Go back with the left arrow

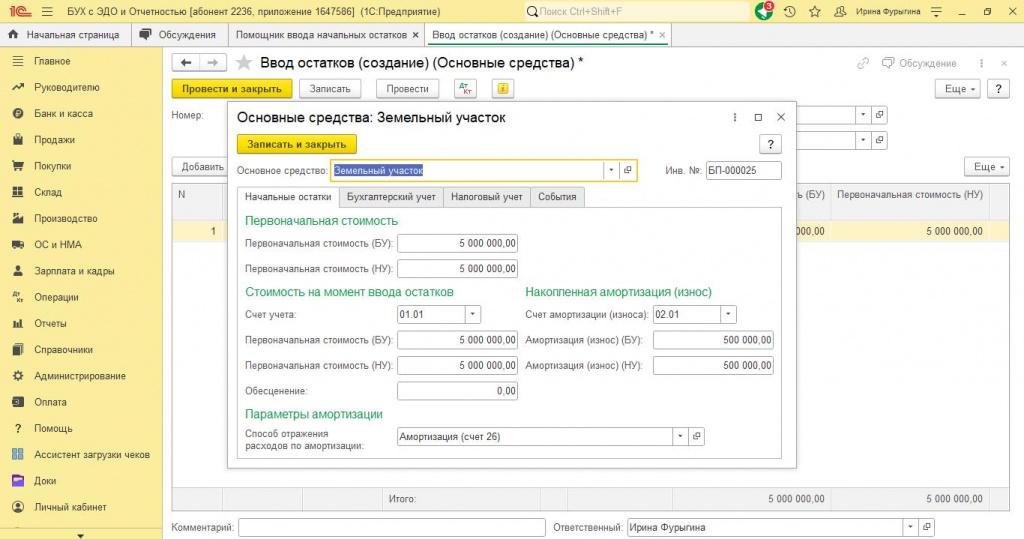[186, 63]
